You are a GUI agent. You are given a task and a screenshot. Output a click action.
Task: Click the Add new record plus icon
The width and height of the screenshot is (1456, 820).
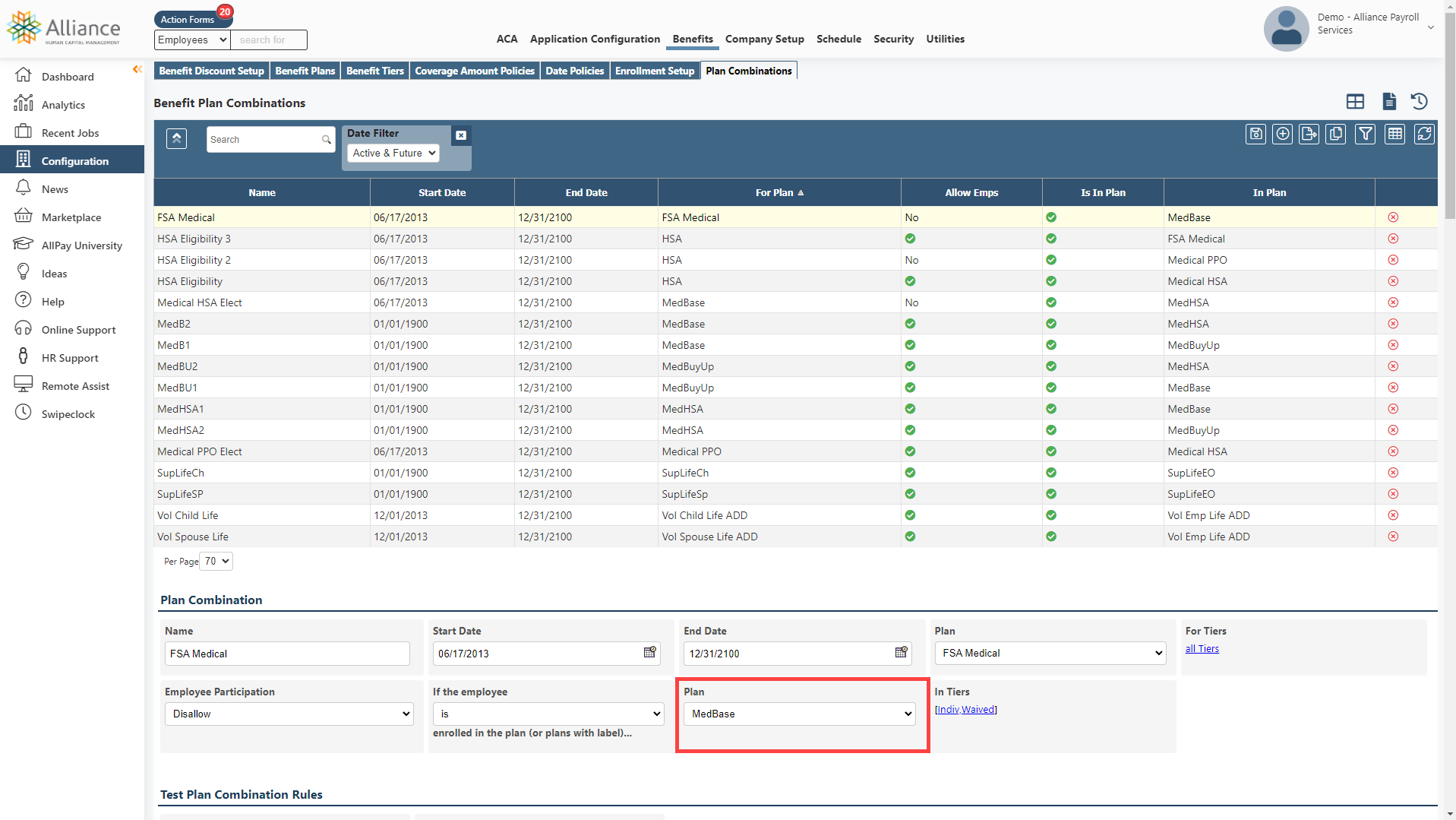click(1282, 135)
